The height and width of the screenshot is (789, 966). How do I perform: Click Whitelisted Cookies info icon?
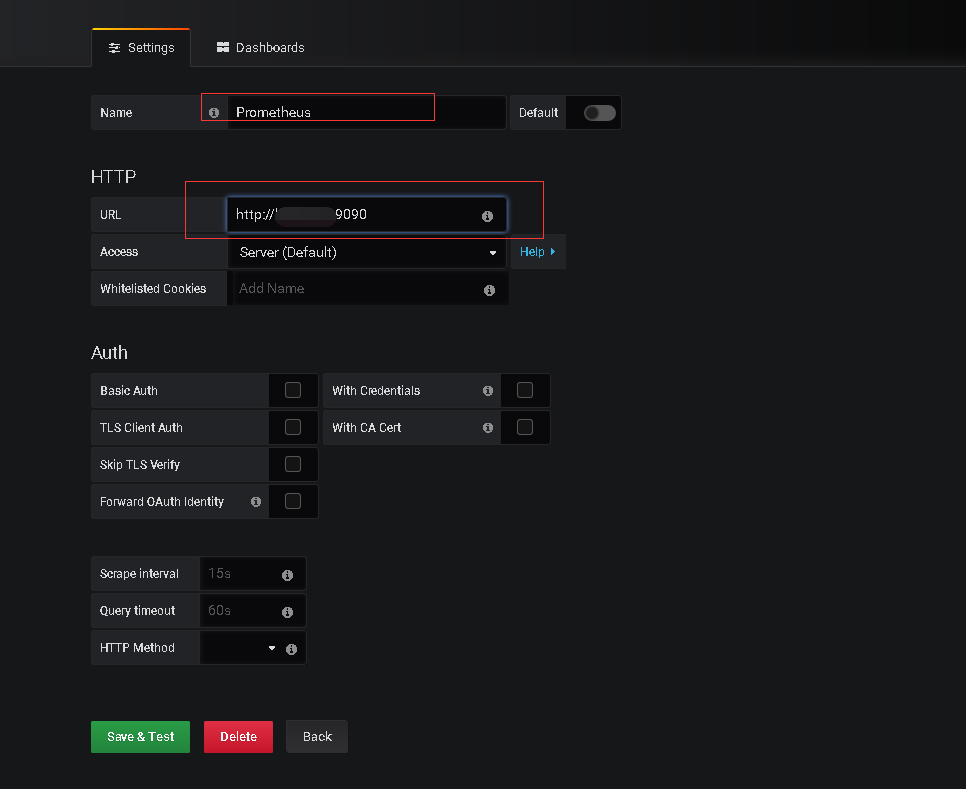pos(489,290)
